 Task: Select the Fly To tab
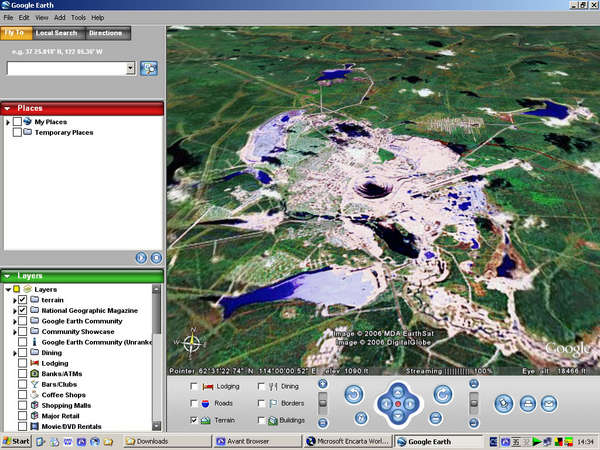point(16,33)
